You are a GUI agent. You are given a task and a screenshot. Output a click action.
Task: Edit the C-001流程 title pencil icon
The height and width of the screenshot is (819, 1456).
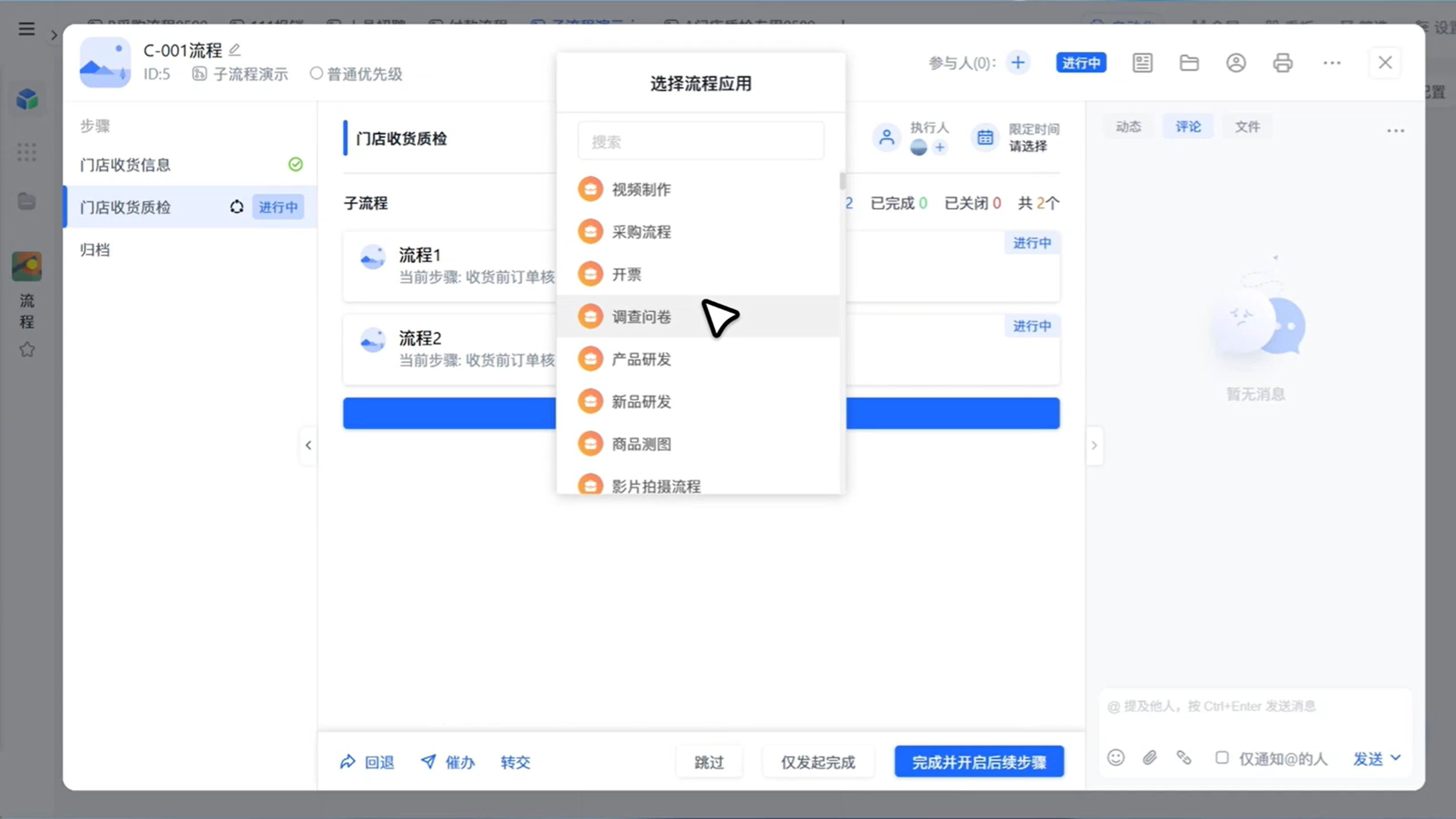234,50
